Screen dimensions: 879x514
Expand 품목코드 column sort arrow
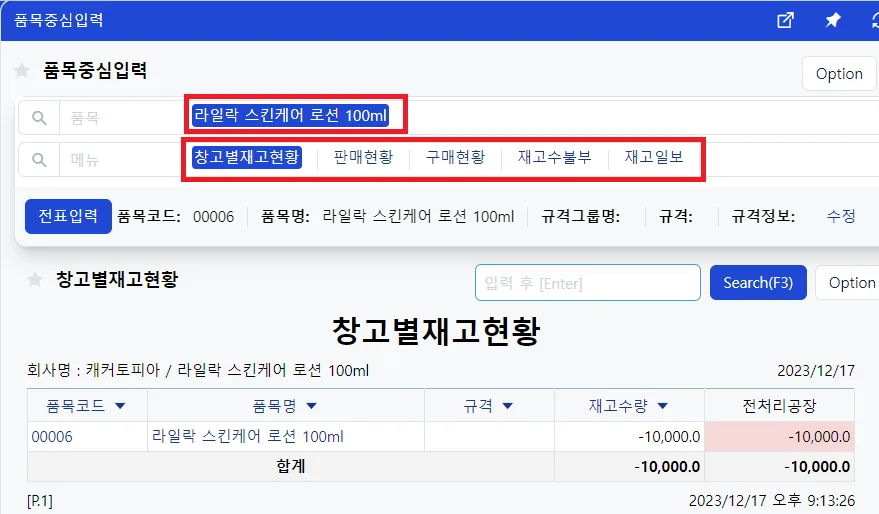pos(120,406)
